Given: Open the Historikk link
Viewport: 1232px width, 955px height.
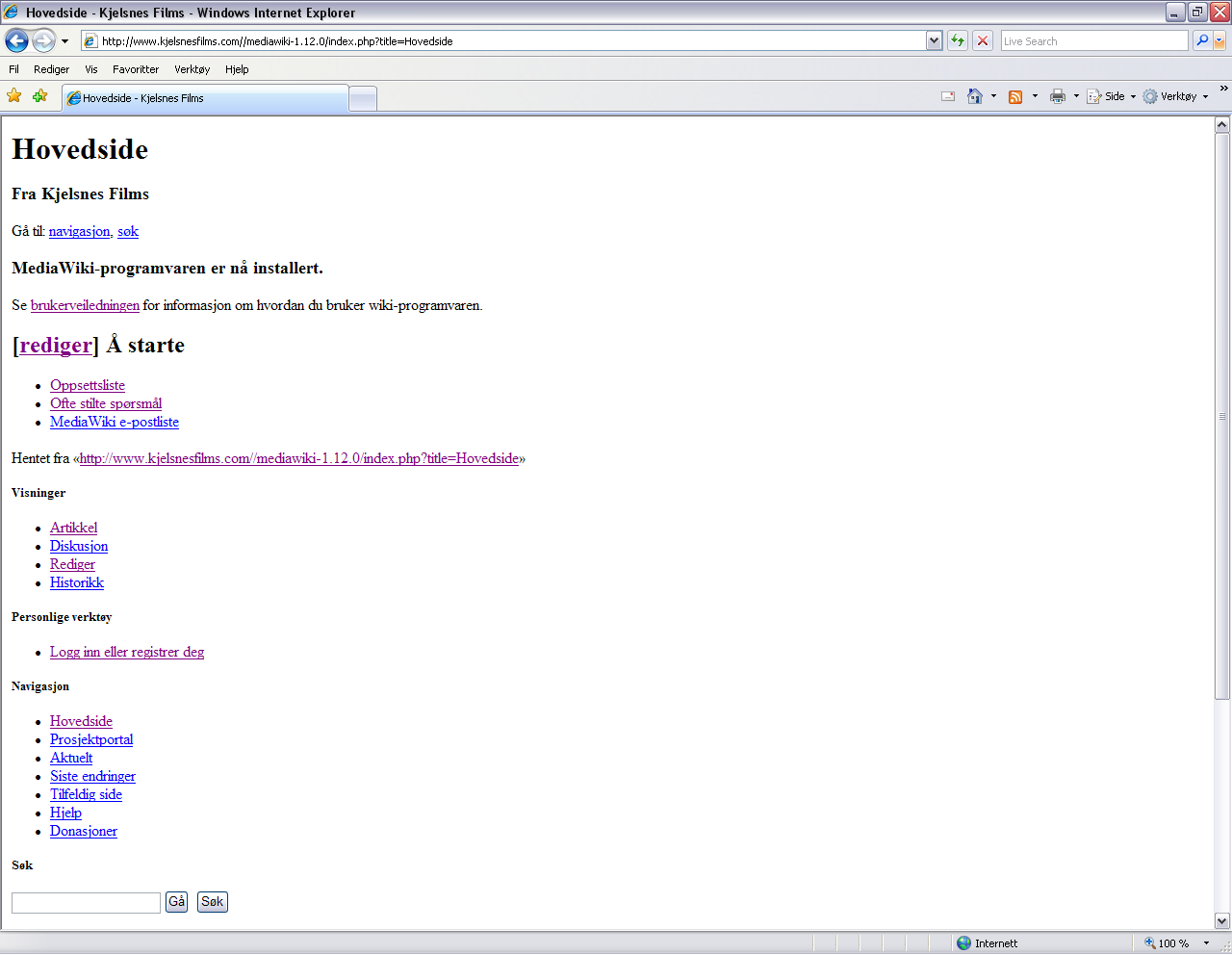Looking at the screenshot, I should point(77,582).
